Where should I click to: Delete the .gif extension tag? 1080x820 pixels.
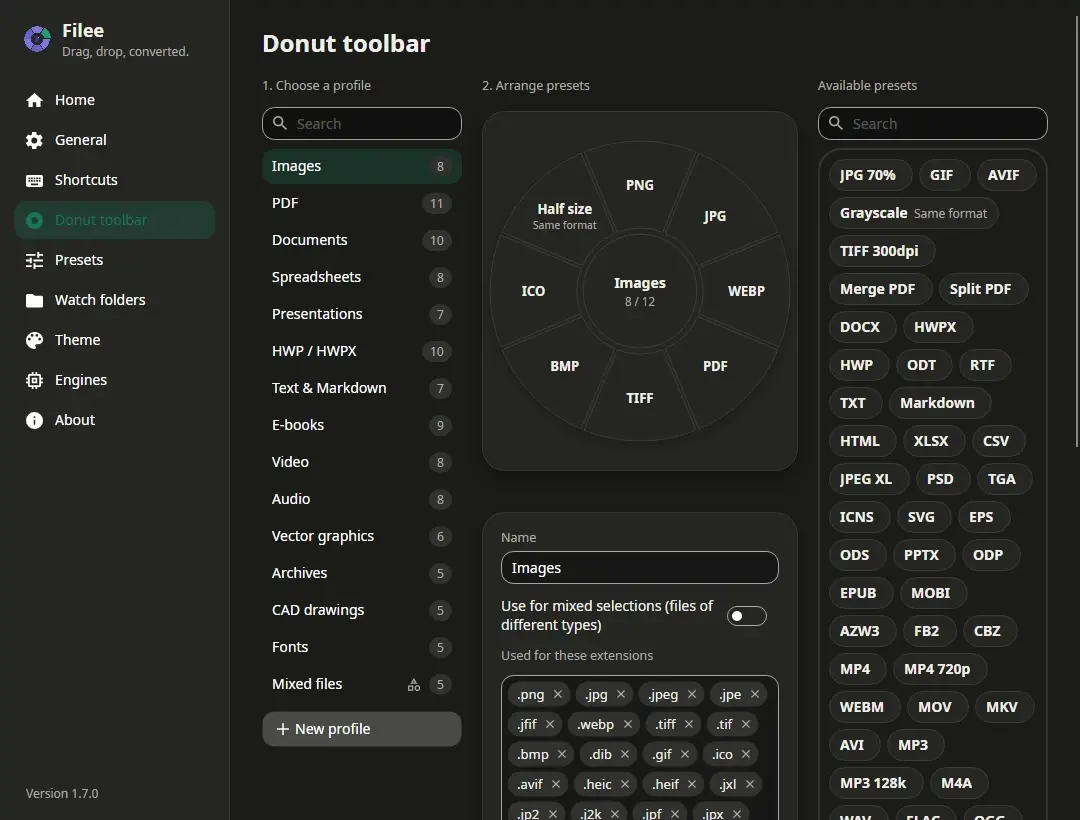coord(685,755)
